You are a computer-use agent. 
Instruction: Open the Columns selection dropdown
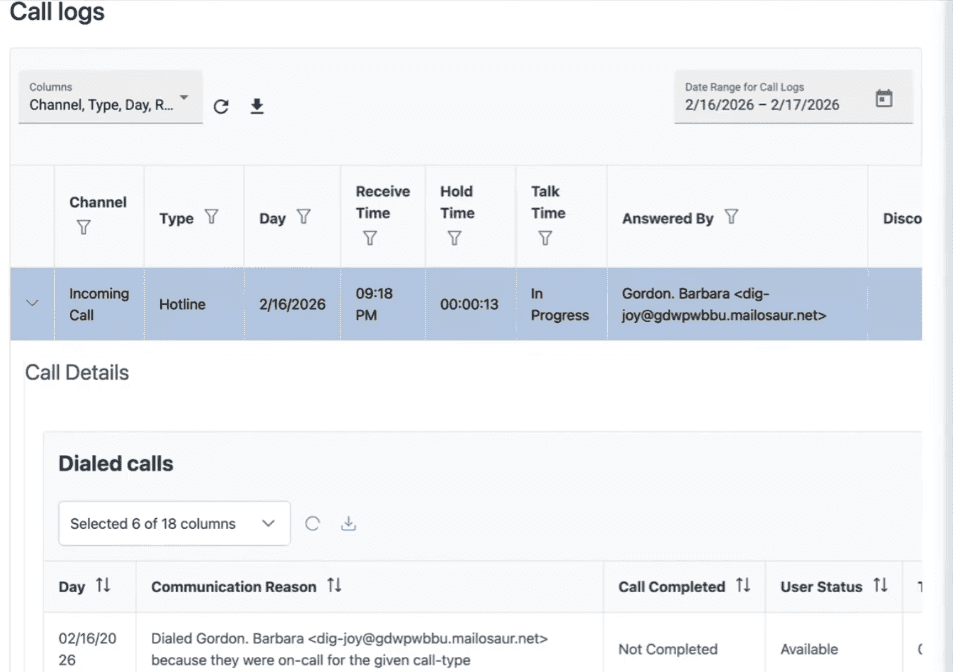point(110,98)
